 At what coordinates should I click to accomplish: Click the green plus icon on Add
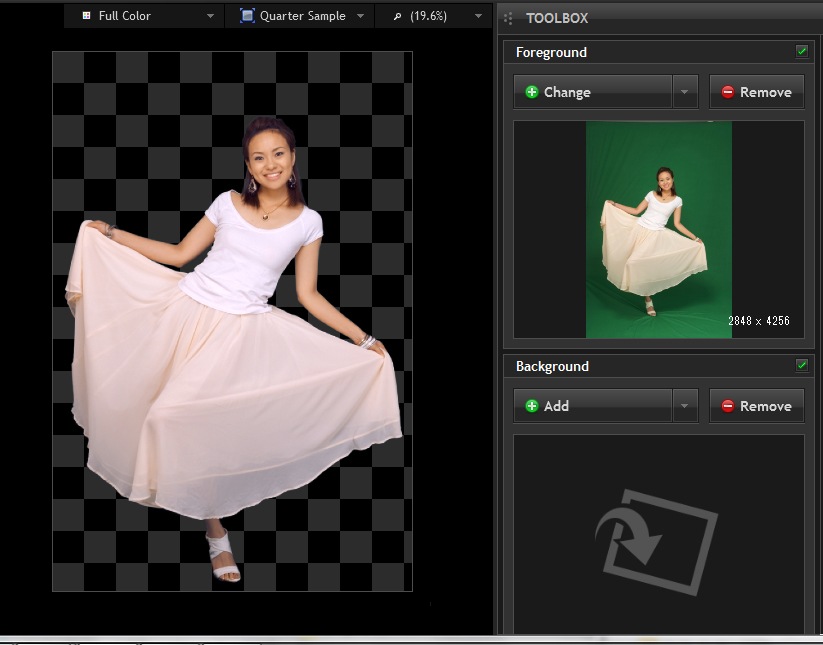click(x=532, y=406)
